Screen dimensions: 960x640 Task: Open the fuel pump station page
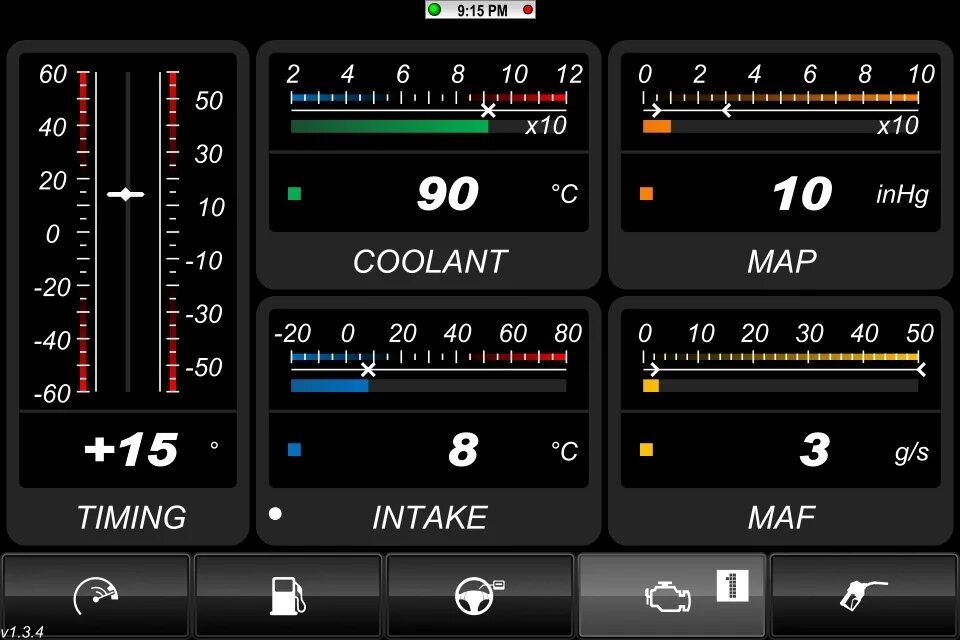(x=288, y=595)
